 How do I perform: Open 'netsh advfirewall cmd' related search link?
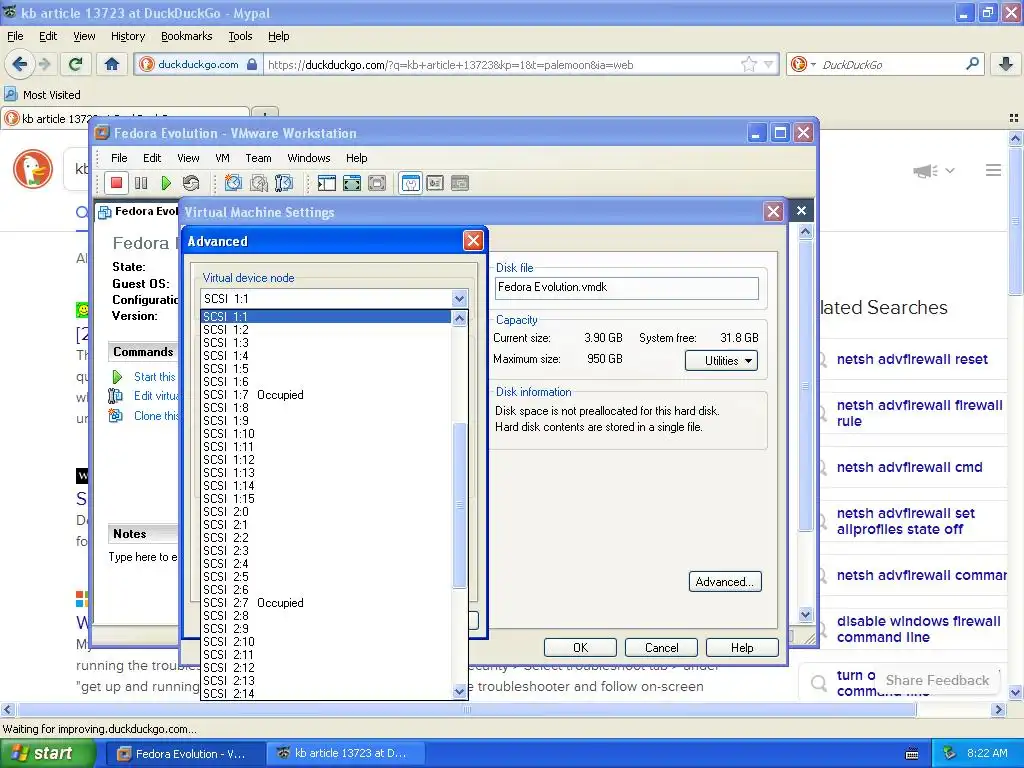click(x=909, y=467)
